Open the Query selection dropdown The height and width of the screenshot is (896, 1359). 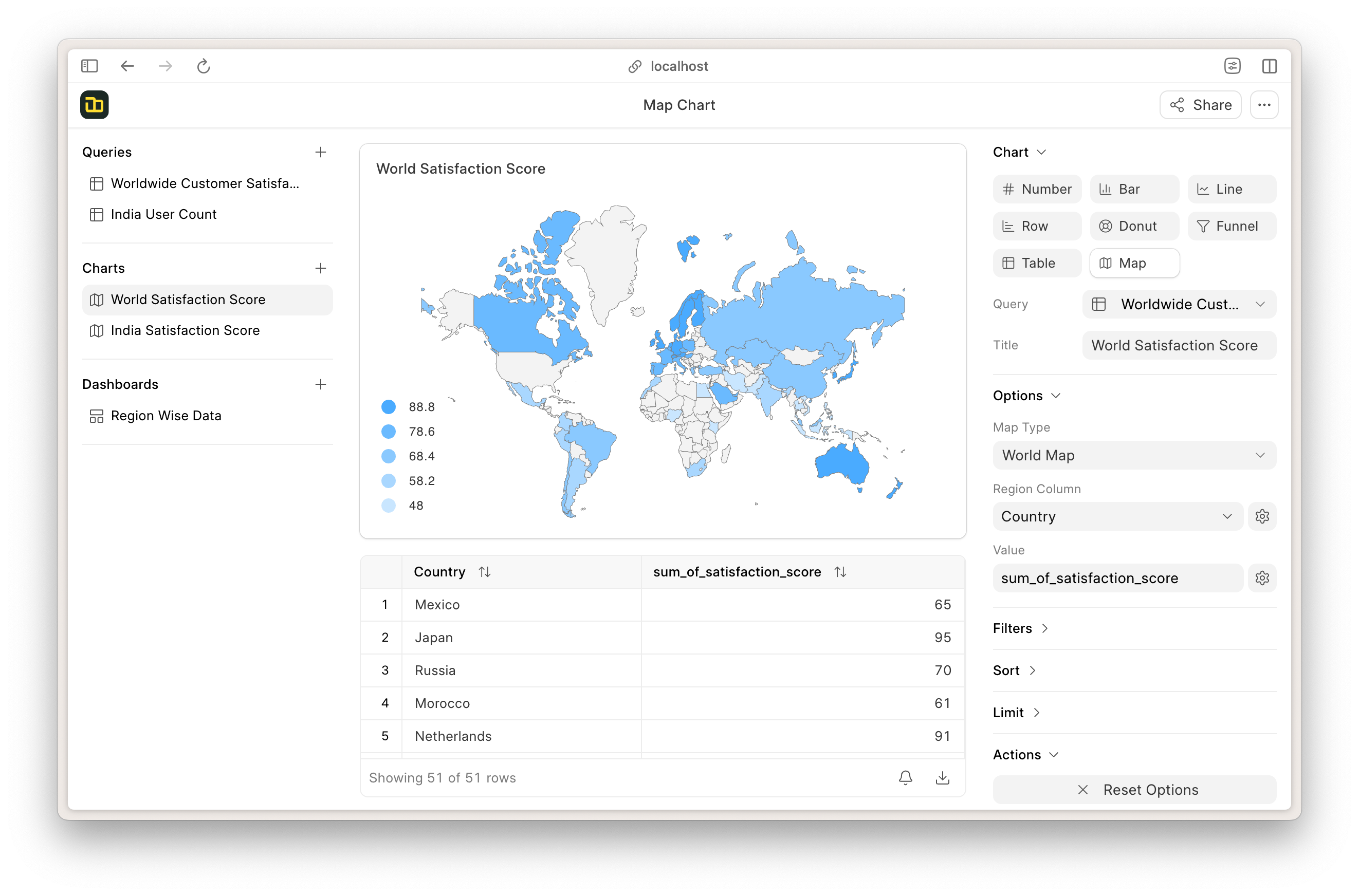[x=1179, y=304]
